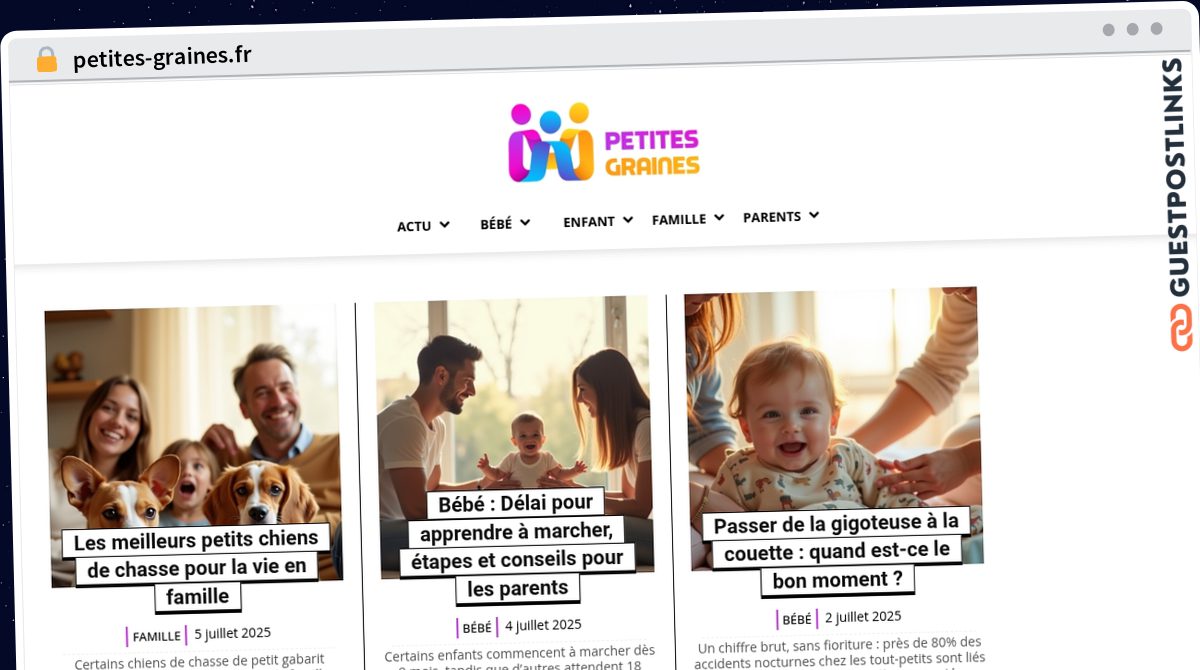Expand the FAMILLE menu chevron
This screenshot has width=1200, height=670.
(x=718, y=217)
